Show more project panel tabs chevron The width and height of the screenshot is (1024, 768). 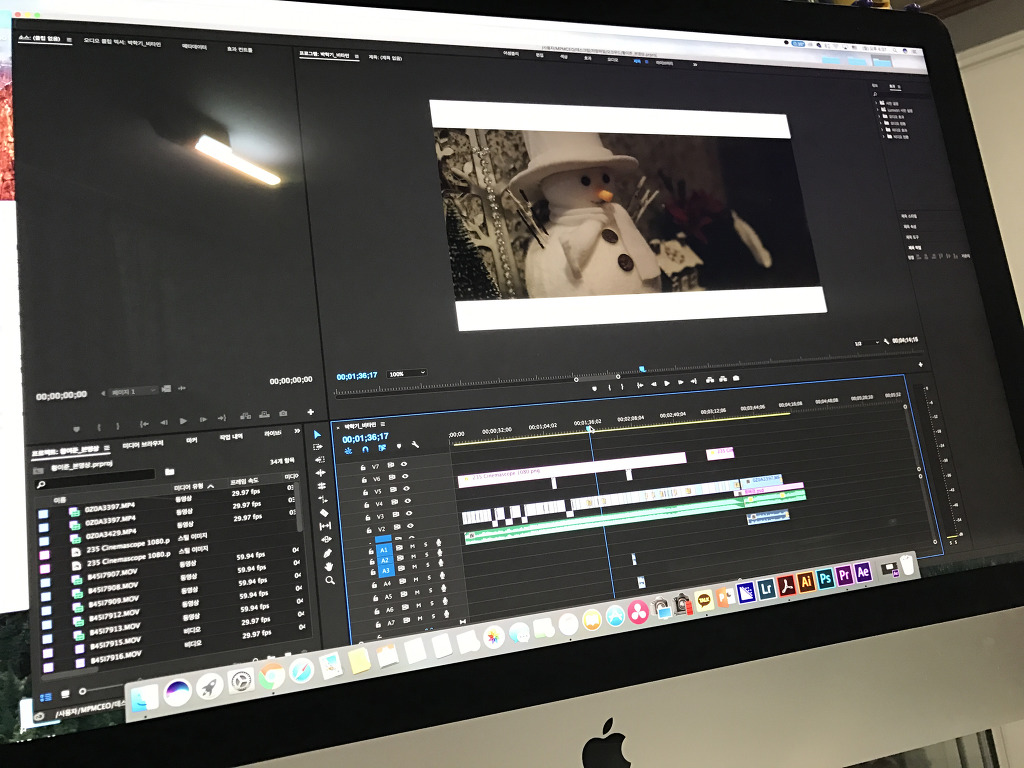coord(297,431)
